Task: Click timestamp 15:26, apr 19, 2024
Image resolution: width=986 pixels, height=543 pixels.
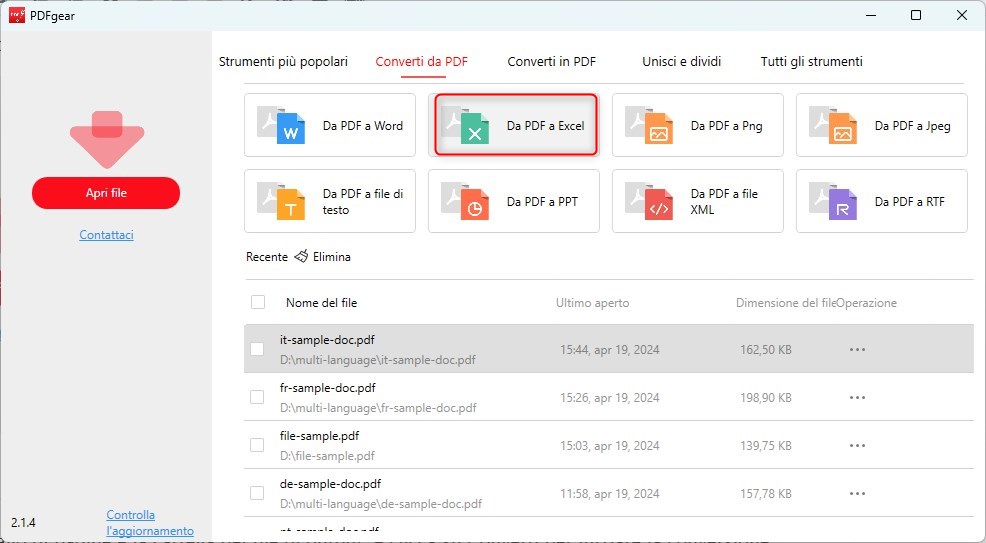Action: point(609,397)
